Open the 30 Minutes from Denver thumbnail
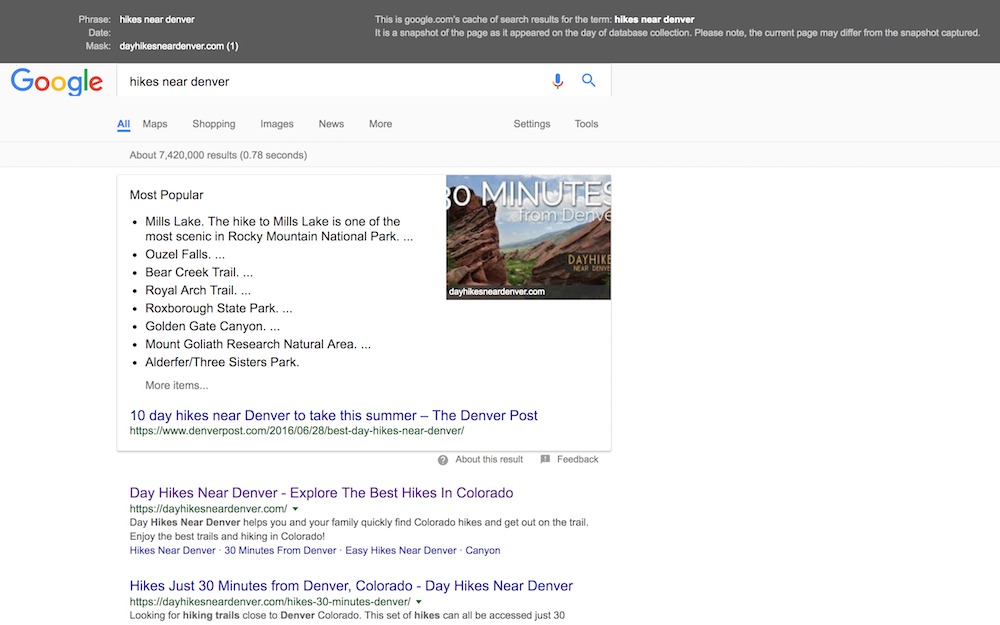 pos(528,237)
